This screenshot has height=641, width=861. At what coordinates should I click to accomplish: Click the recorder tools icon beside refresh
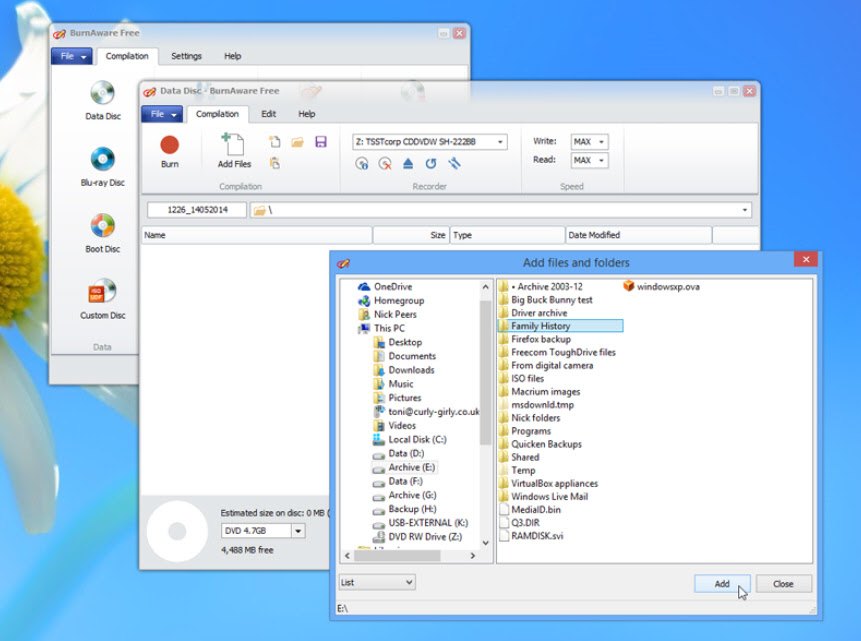(x=454, y=164)
